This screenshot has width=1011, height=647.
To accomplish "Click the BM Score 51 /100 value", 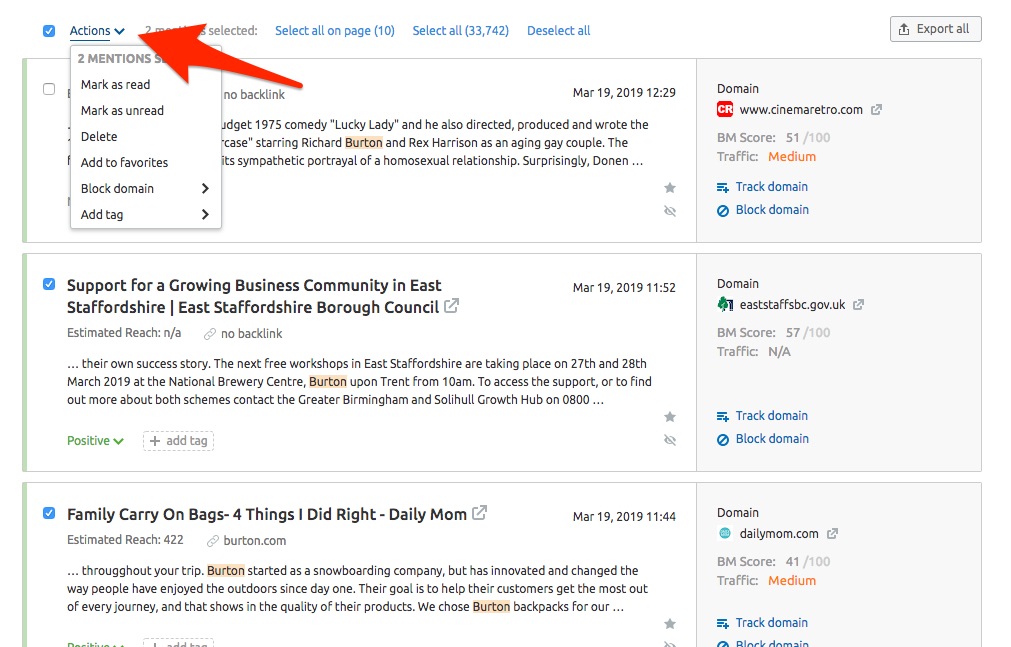I will 808,137.
